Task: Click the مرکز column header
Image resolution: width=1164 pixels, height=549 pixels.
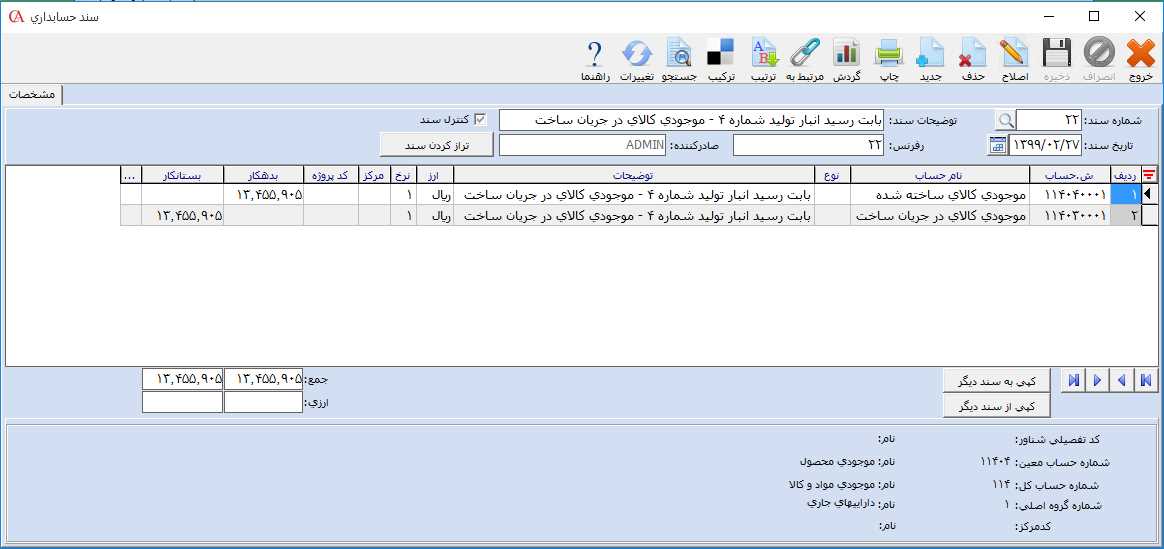Action: point(374,175)
